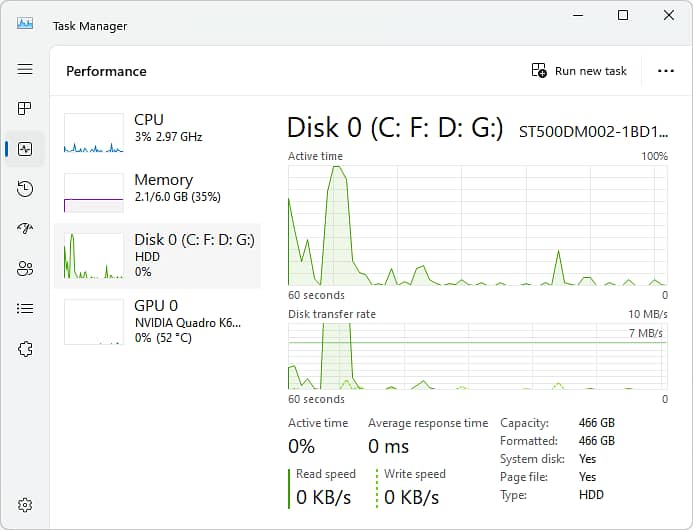Image resolution: width=693 pixels, height=530 pixels.
Task: Select the Performance page icon in sidebar
Action: pos(25,149)
